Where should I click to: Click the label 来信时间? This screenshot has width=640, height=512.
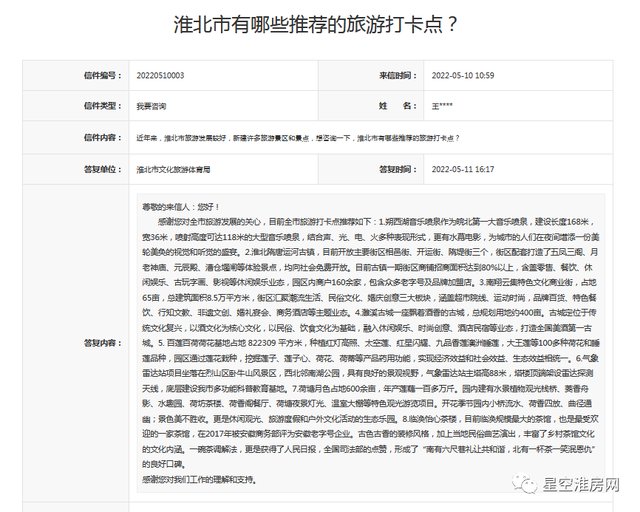[x=398, y=76]
